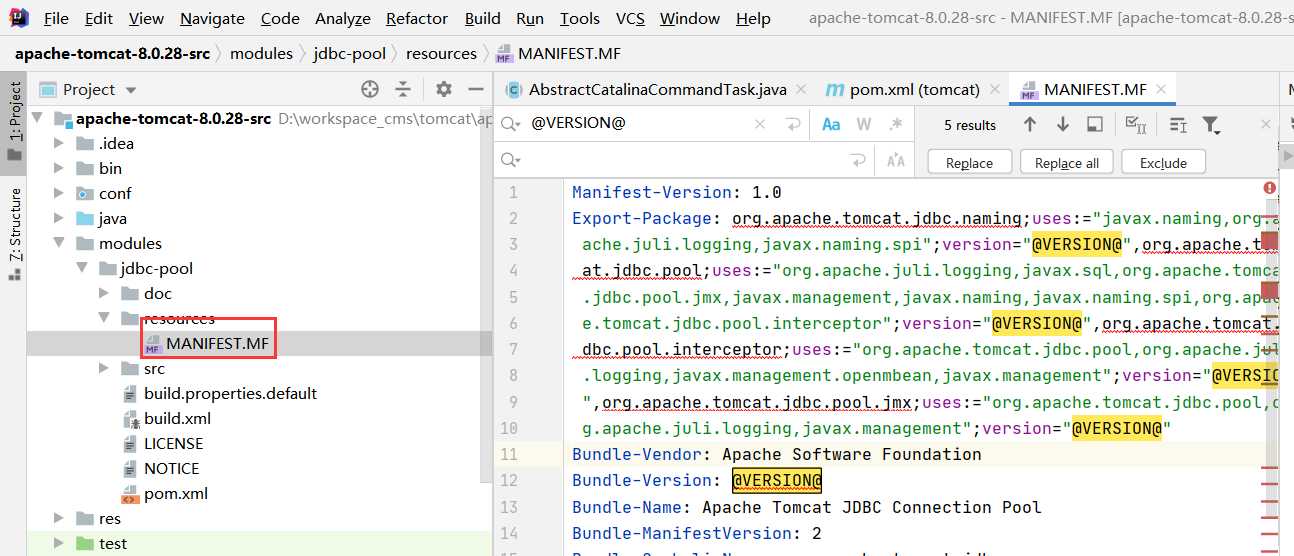Toggle Regex (.*) search option
This screenshot has width=1294, height=556.
(x=895, y=125)
